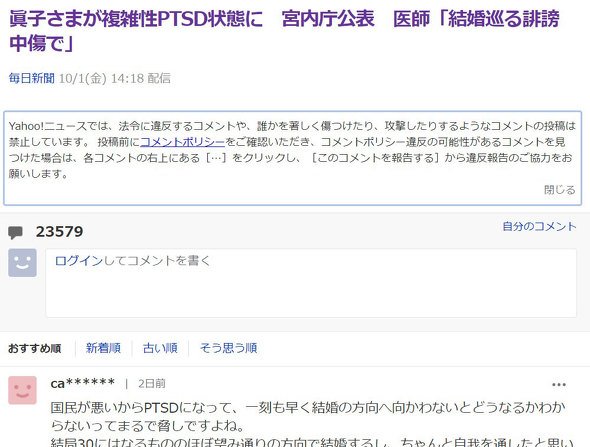Click the 2日前 comment timestamp

coord(152,384)
